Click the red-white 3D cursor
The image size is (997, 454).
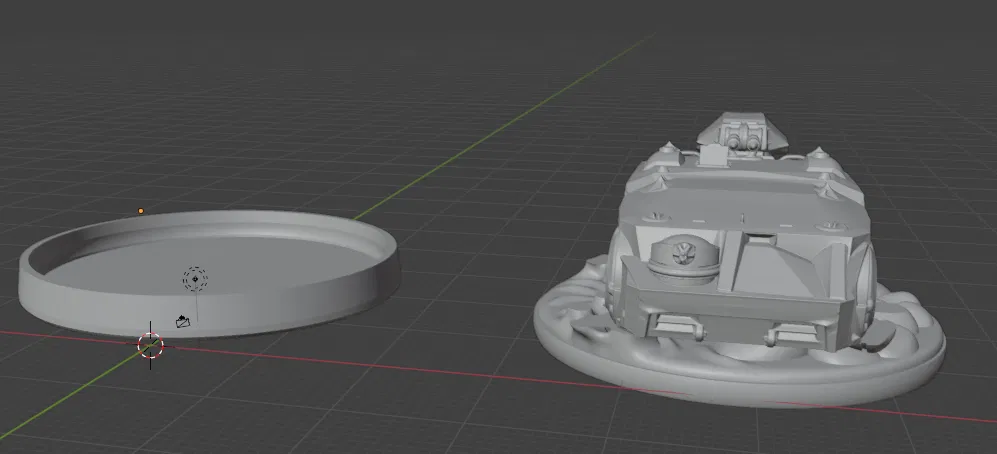pos(151,345)
